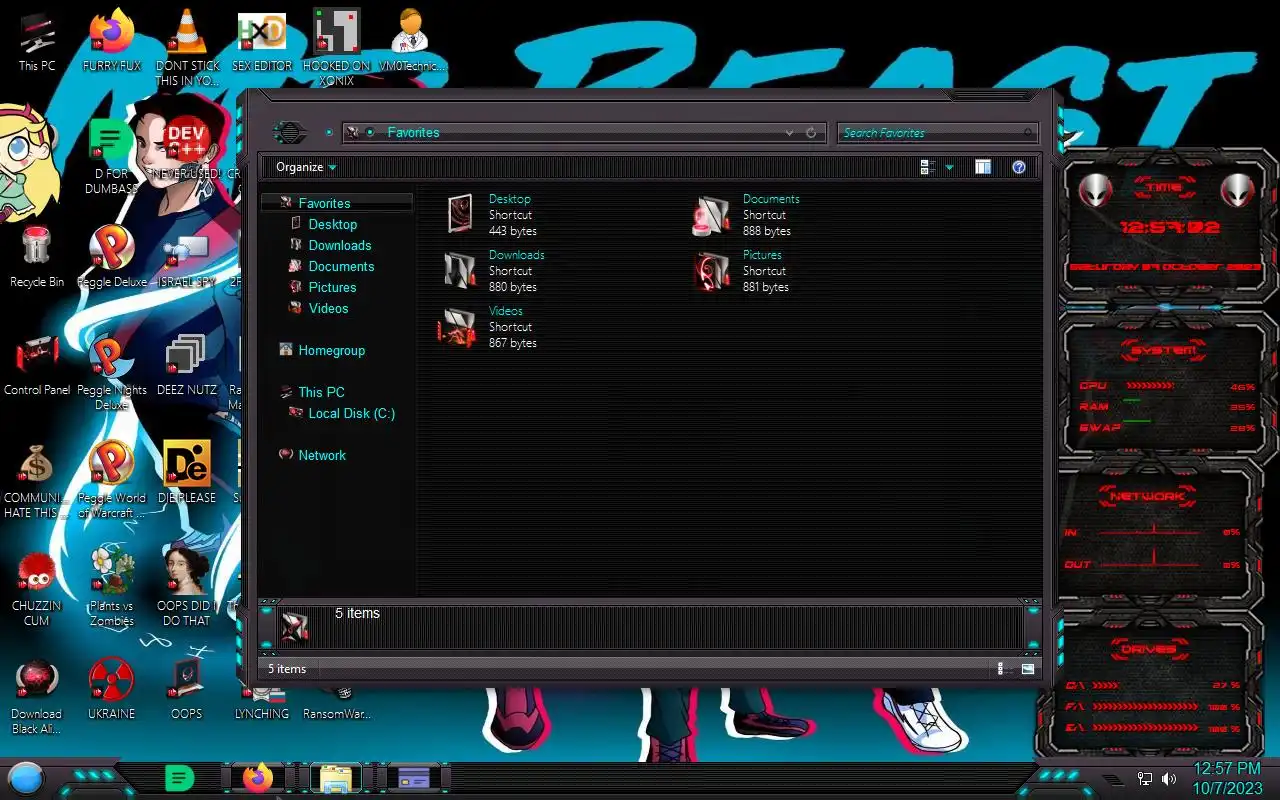Open Firefox from the taskbar
Viewport: 1280px width, 800px height.
tap(257, 777)
